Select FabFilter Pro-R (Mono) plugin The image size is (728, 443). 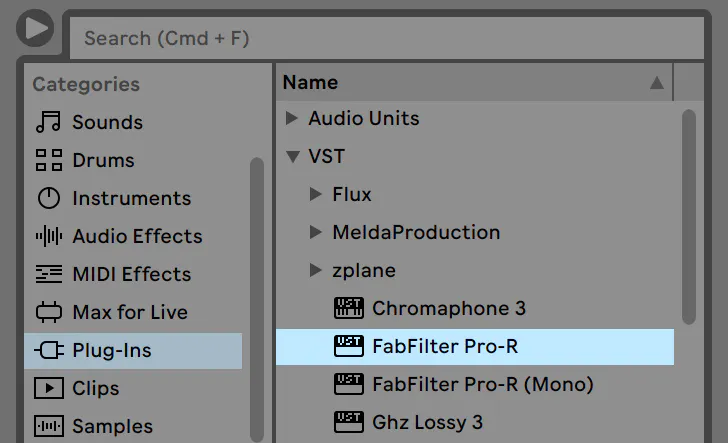[482, 384]
